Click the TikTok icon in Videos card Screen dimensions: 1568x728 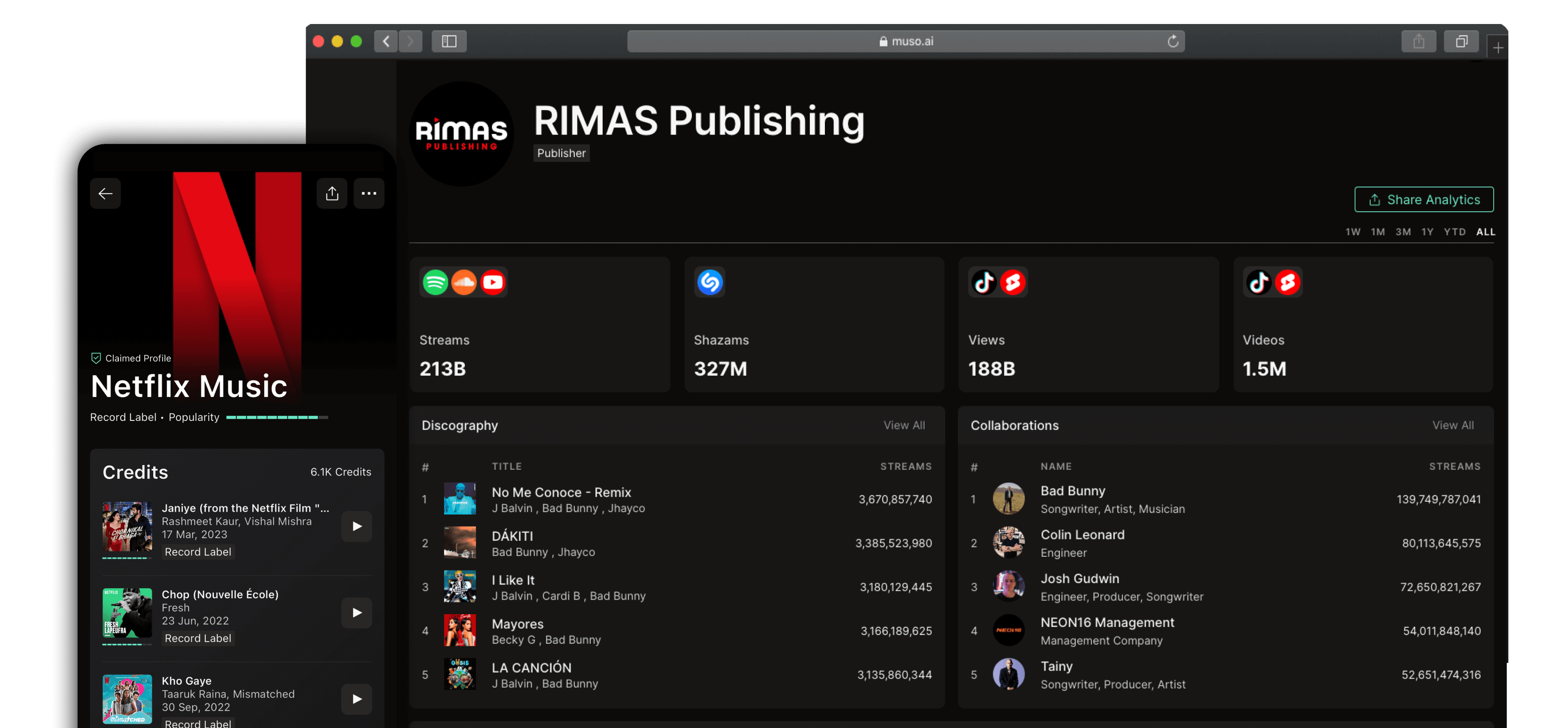point(1259,283)
